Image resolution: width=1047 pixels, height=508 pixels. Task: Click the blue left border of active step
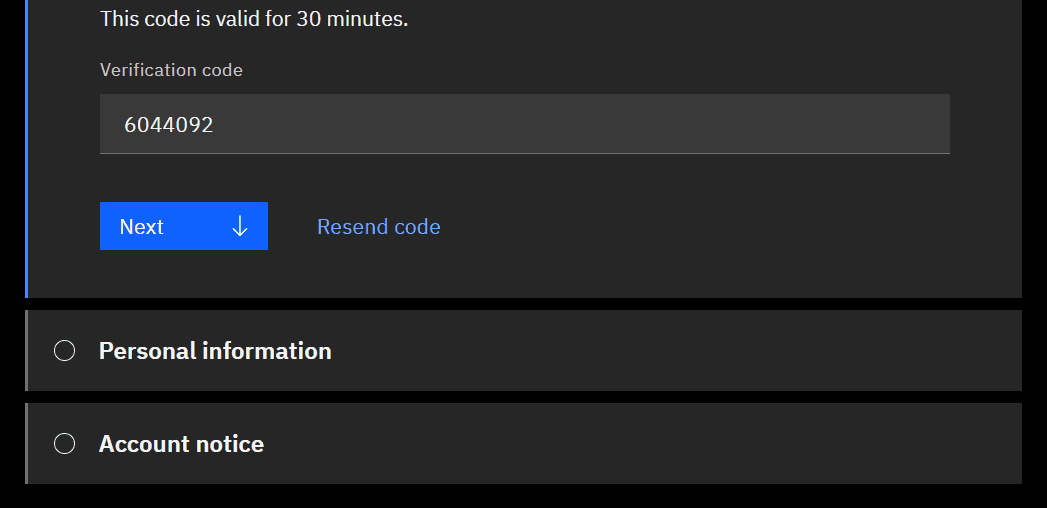(x=26, y=150)
